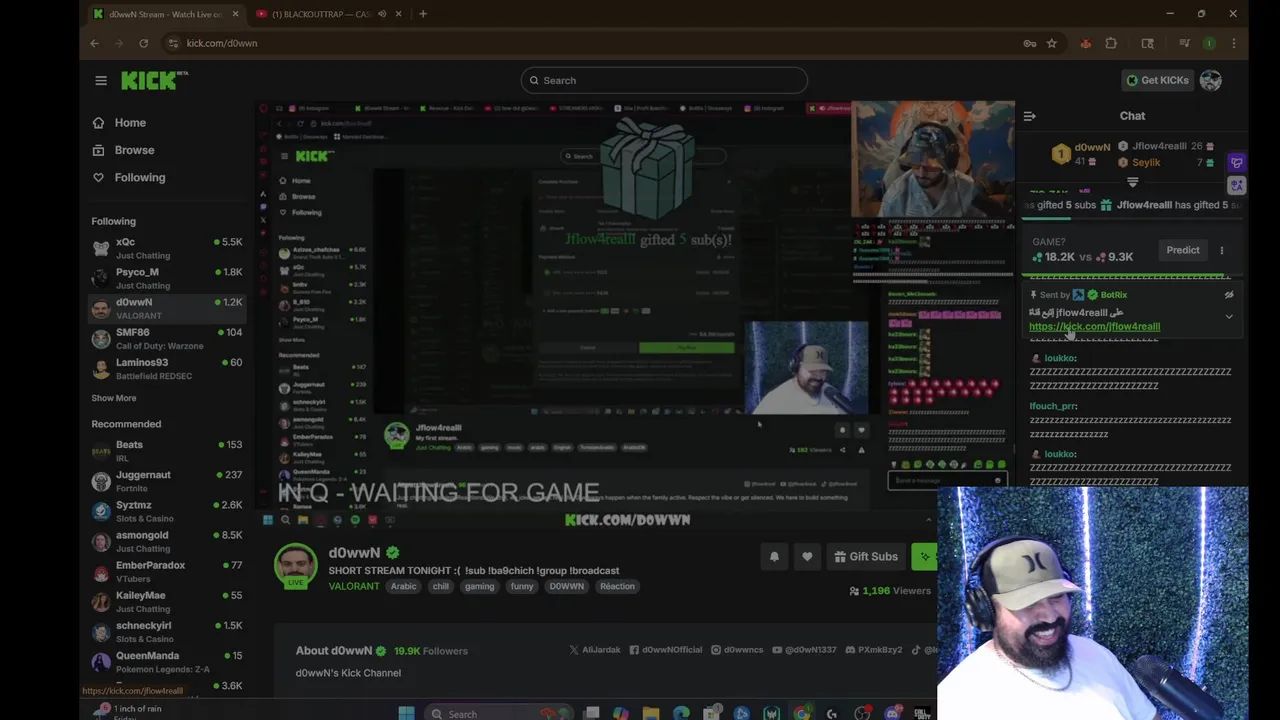Open Syztmz recommended channel
Image resolution: width=1280 pixels, height=720 pixels.
coord(167,511)
